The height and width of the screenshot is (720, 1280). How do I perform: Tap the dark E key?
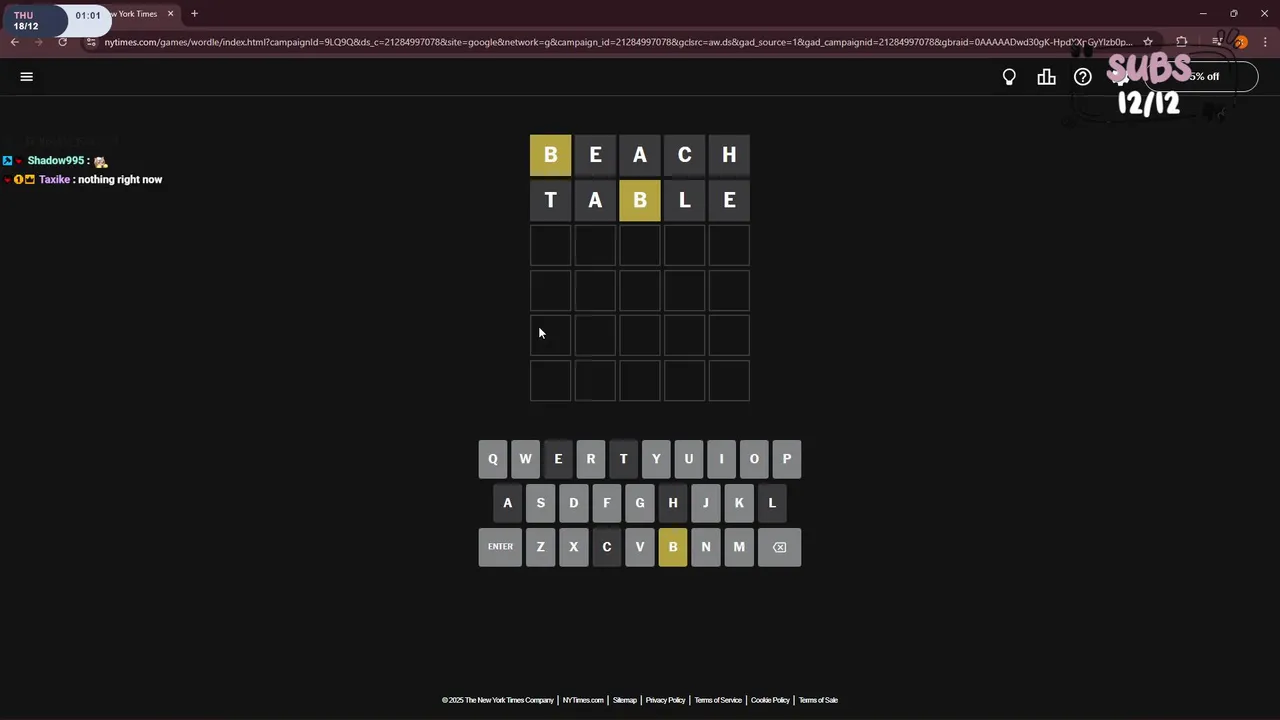[558, 459]
